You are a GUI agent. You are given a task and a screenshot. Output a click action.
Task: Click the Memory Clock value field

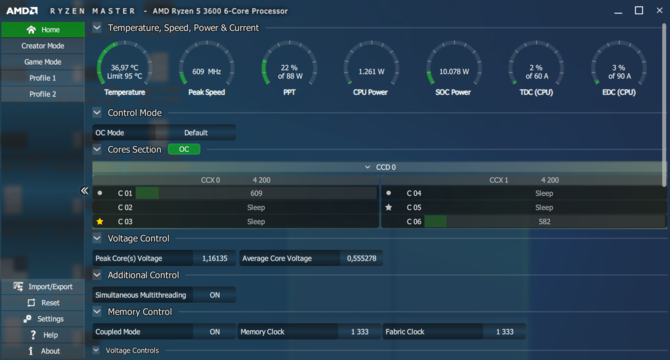tap(359, 332)
